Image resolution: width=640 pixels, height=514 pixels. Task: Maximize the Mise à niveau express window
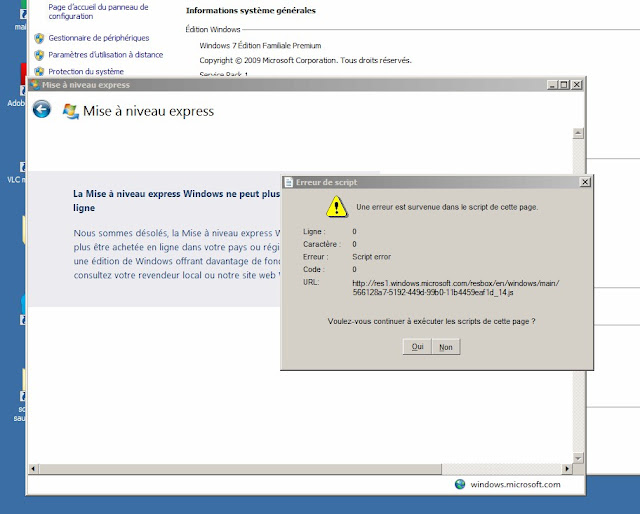(564, 85)
